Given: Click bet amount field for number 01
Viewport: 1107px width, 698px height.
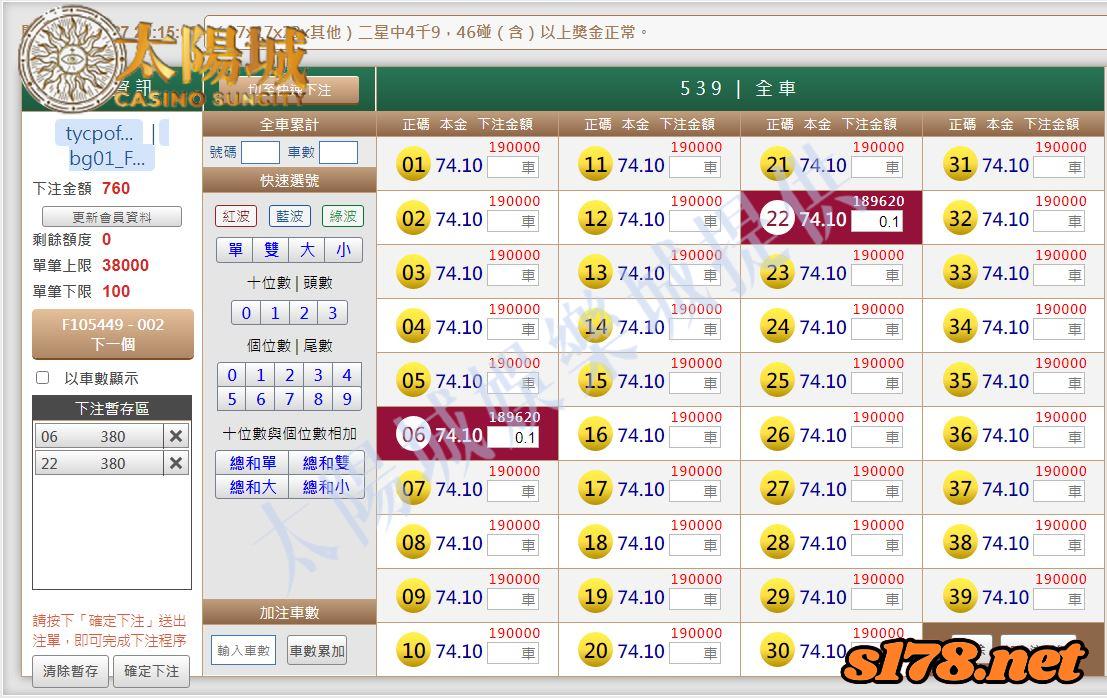Looking at the screenshot, I should click(x=513, y=167).
